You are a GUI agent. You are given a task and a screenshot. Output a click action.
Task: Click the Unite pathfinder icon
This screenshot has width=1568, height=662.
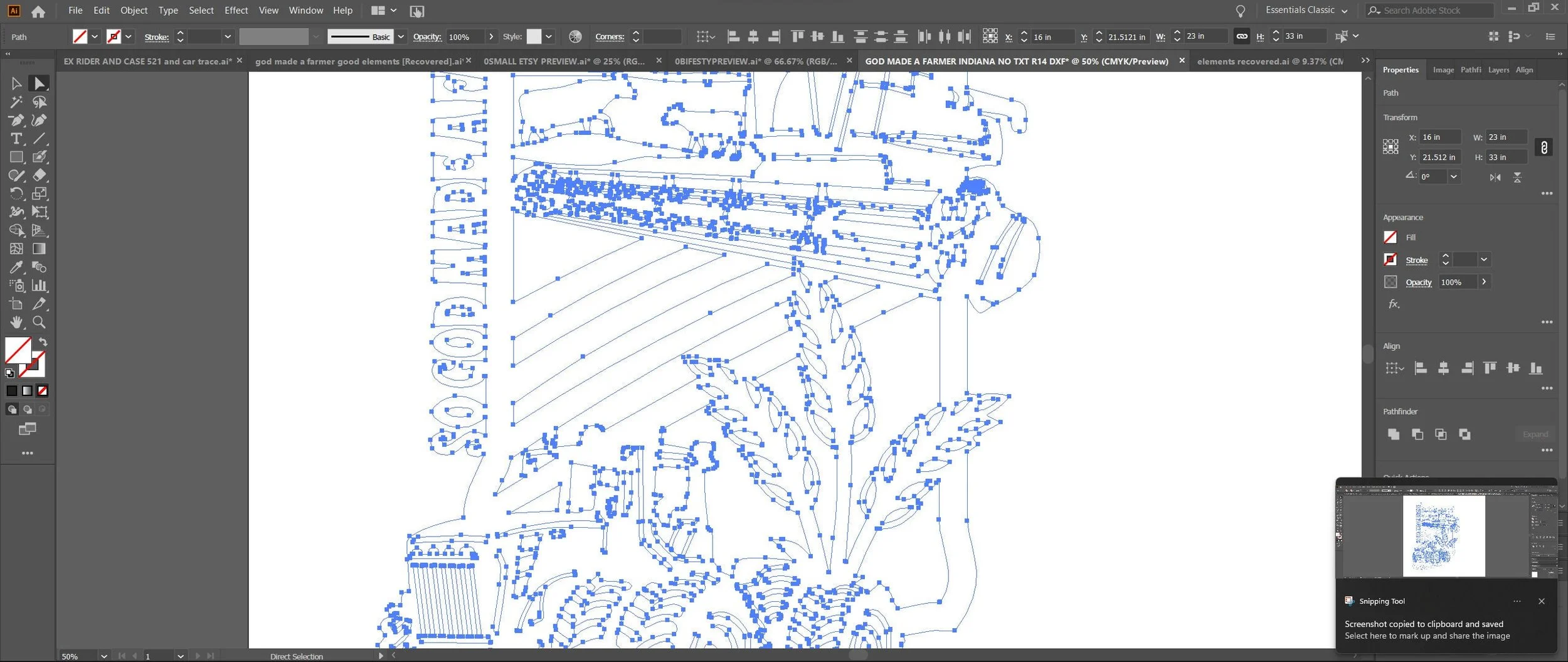coord(1393,434)
